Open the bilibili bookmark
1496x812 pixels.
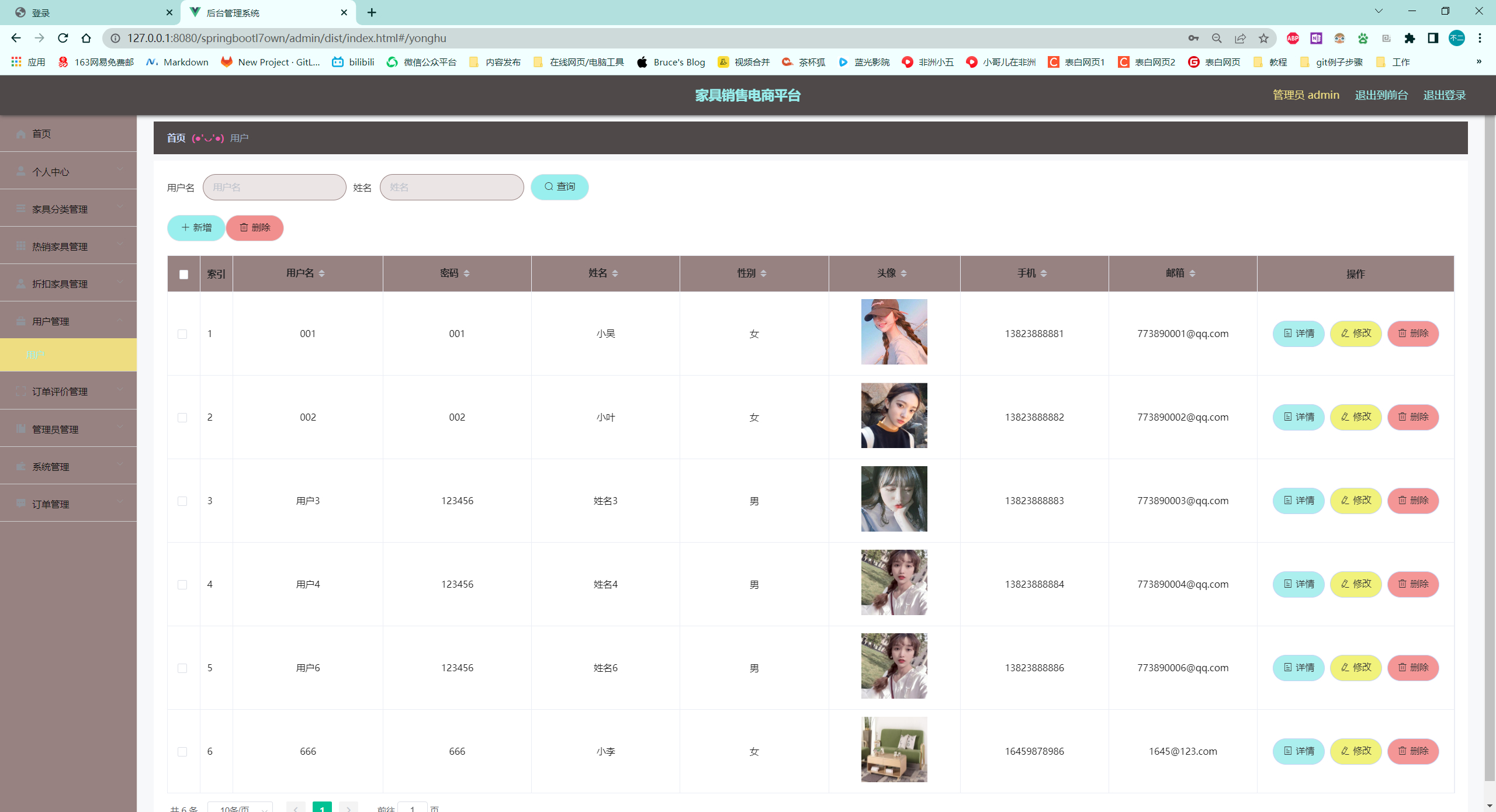coord(353,62)
